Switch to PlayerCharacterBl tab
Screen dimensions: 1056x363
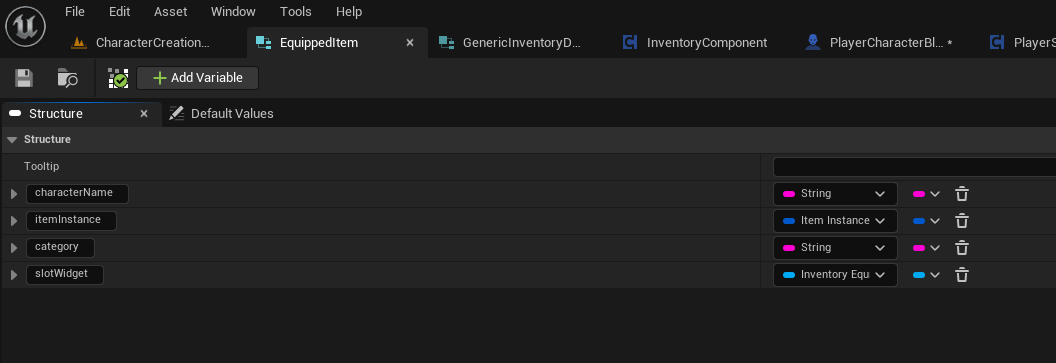point(890,42)
